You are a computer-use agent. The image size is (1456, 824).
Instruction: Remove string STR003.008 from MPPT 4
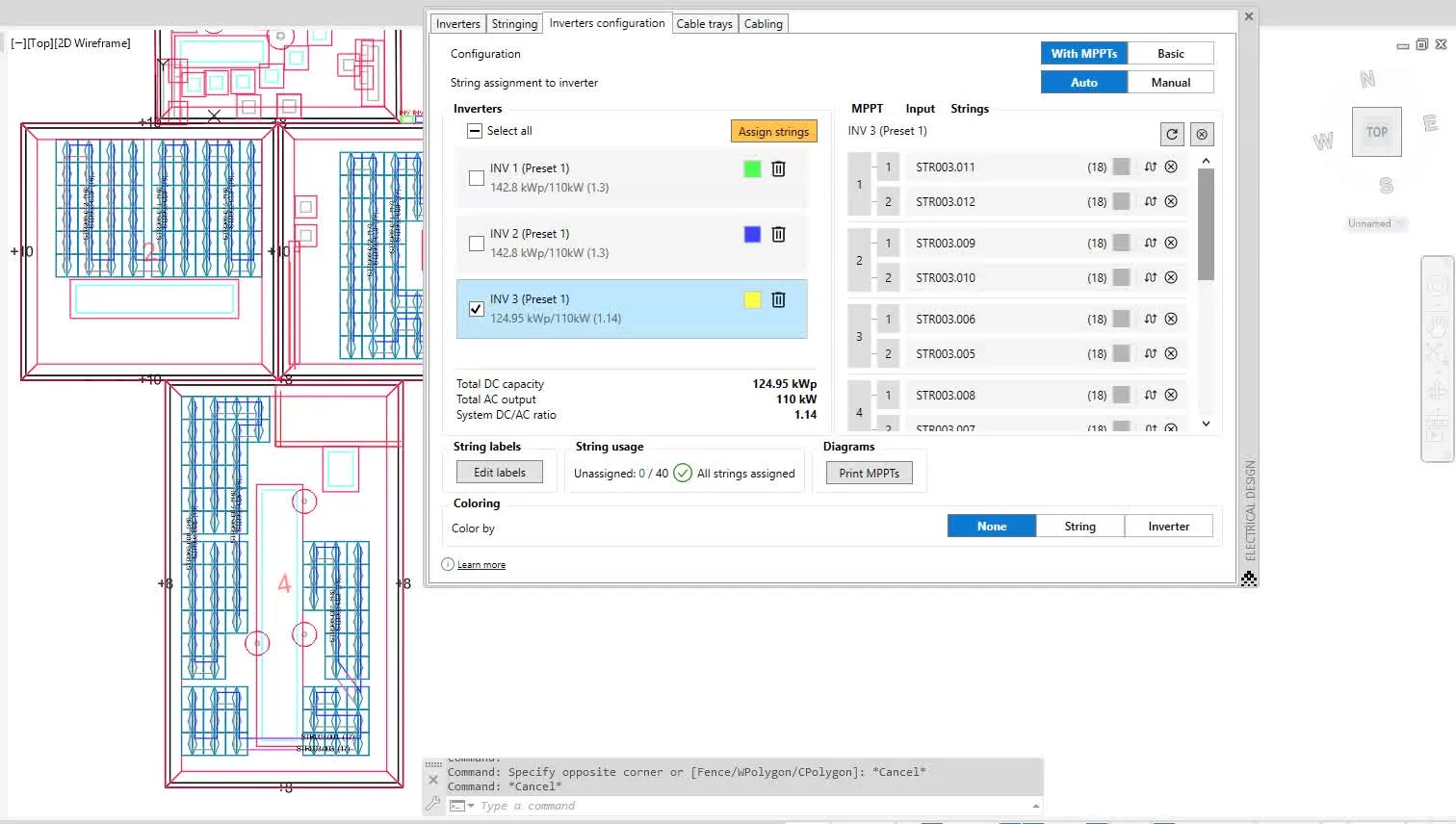pos(1171,395)
